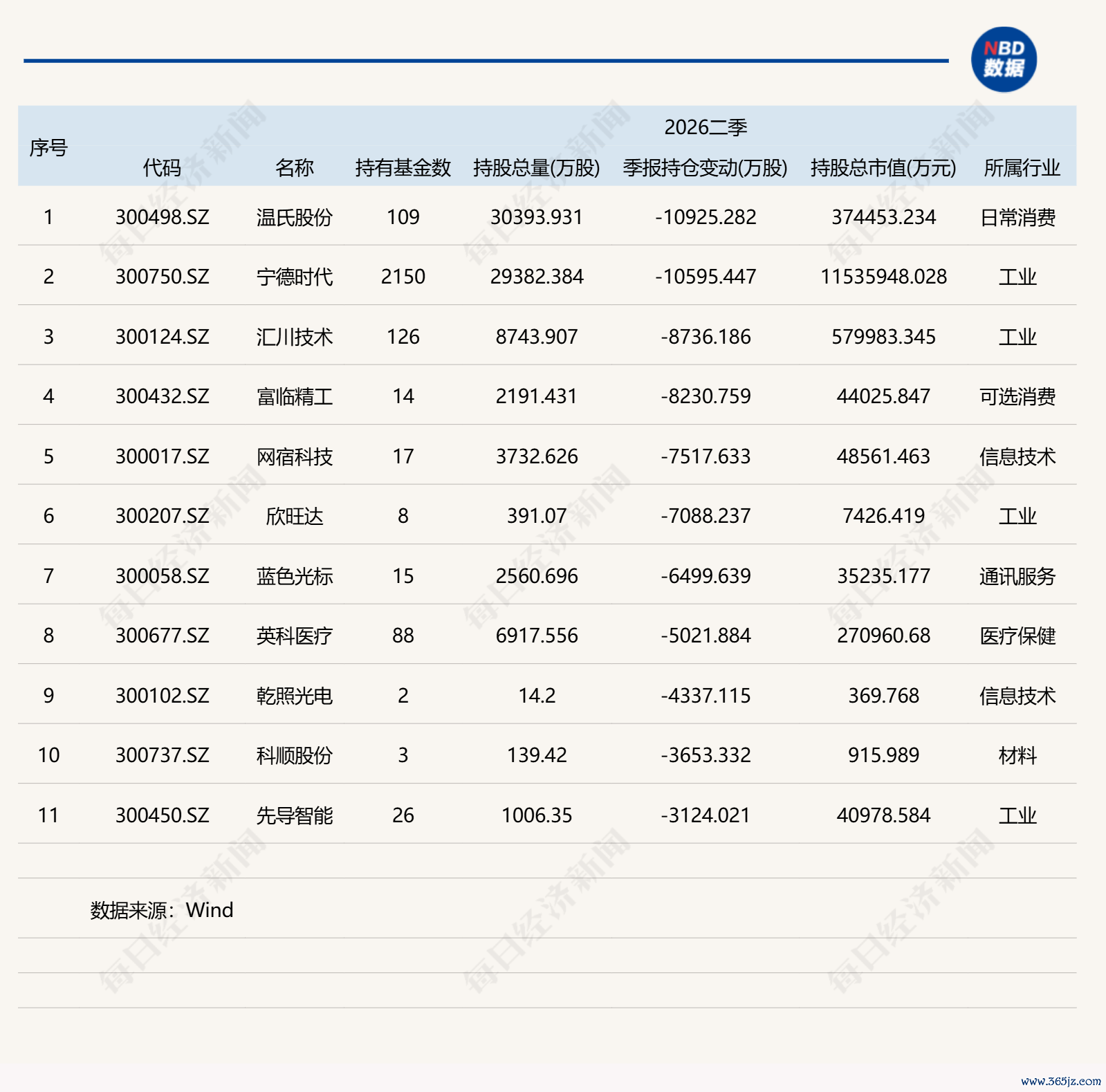This screenshot has height=1092, width=1106.
Task: Click the 日常消费 industry cell
Action: point(1017,217)
